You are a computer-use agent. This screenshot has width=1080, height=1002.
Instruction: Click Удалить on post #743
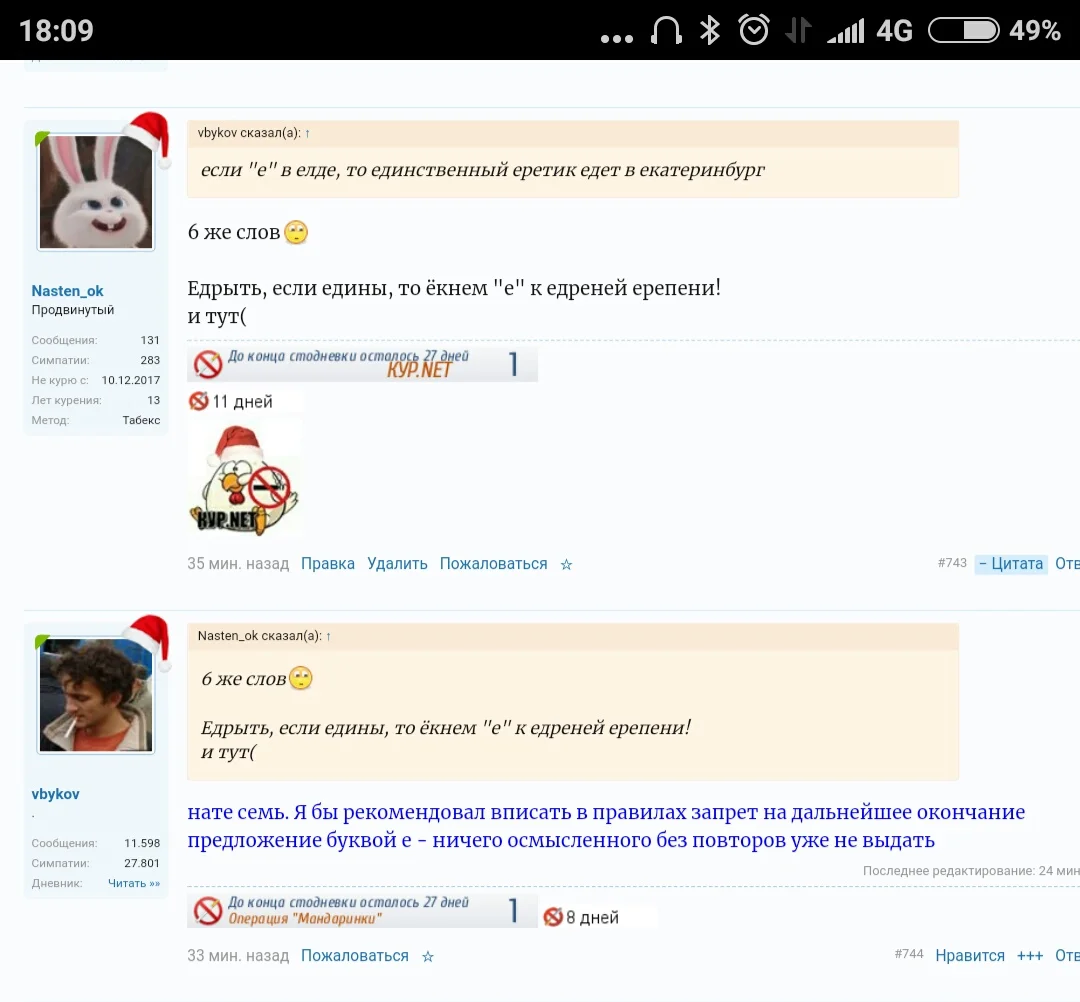coord(397,563)
